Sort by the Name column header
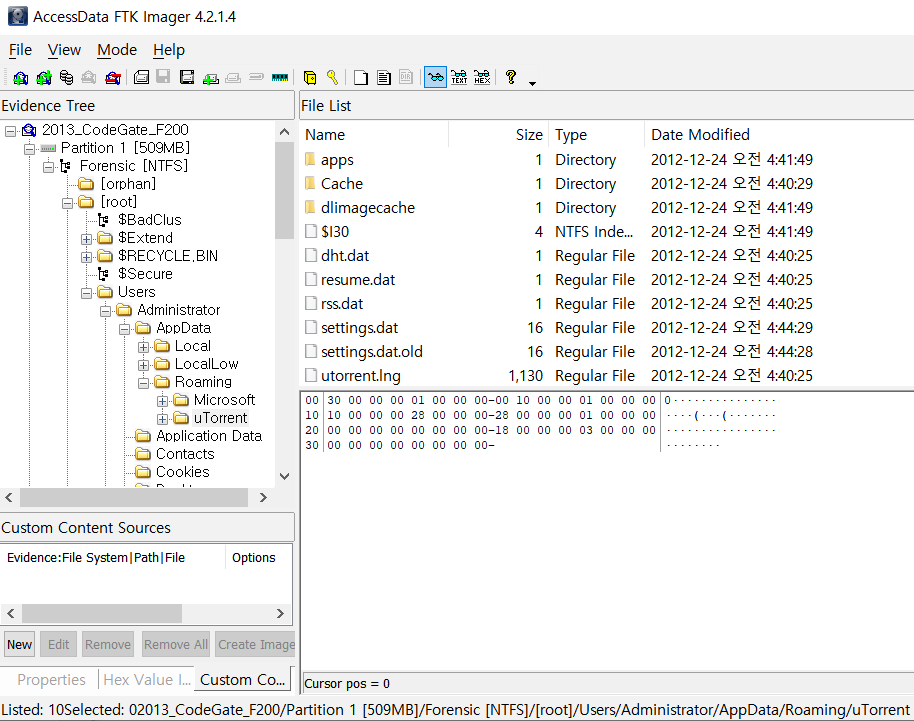This screenshot has height=721, width=914. [374, 135]
